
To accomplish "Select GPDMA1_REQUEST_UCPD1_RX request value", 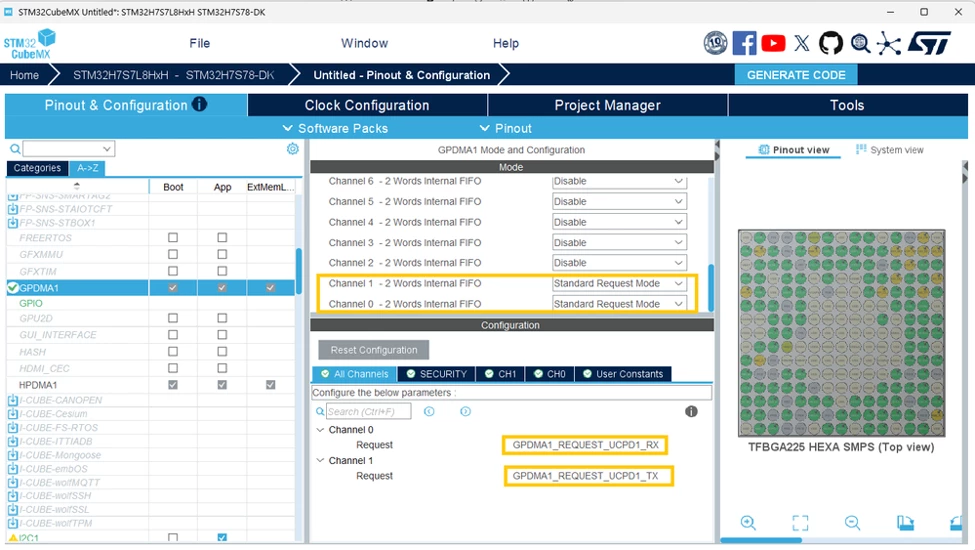I will [585, 445].
